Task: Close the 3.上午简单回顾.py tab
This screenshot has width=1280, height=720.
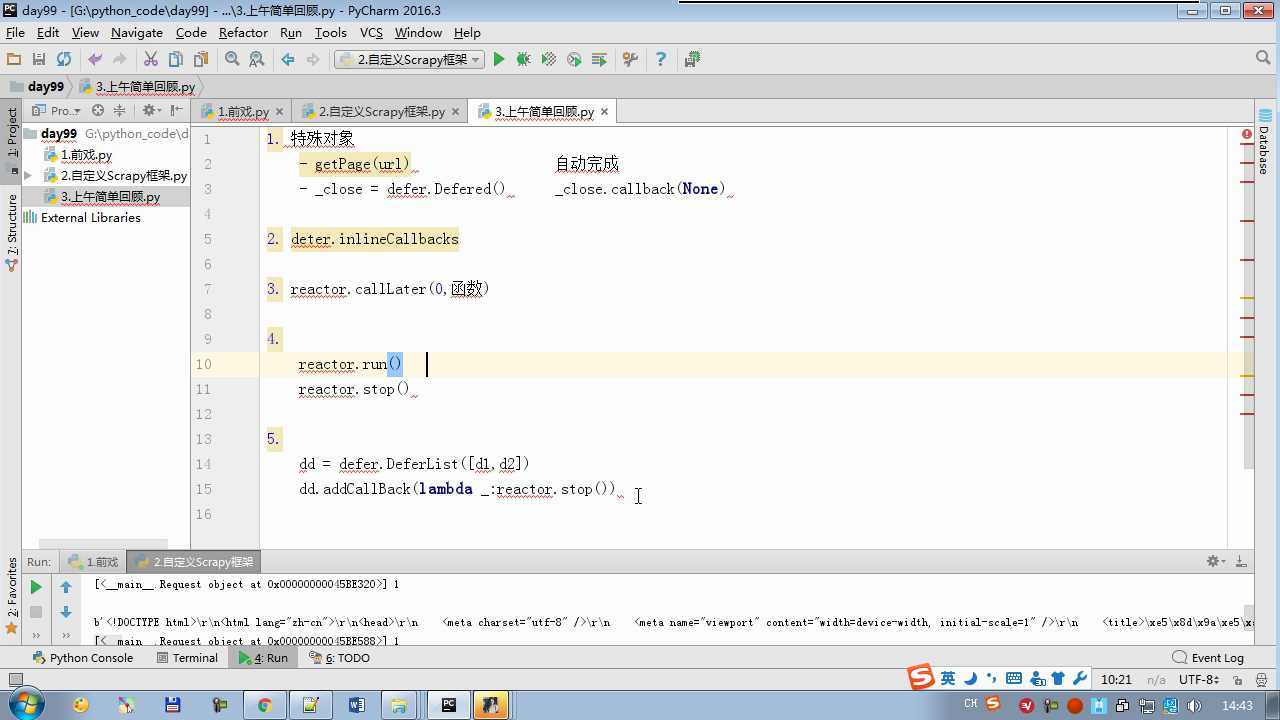Action: click(604, 112)
